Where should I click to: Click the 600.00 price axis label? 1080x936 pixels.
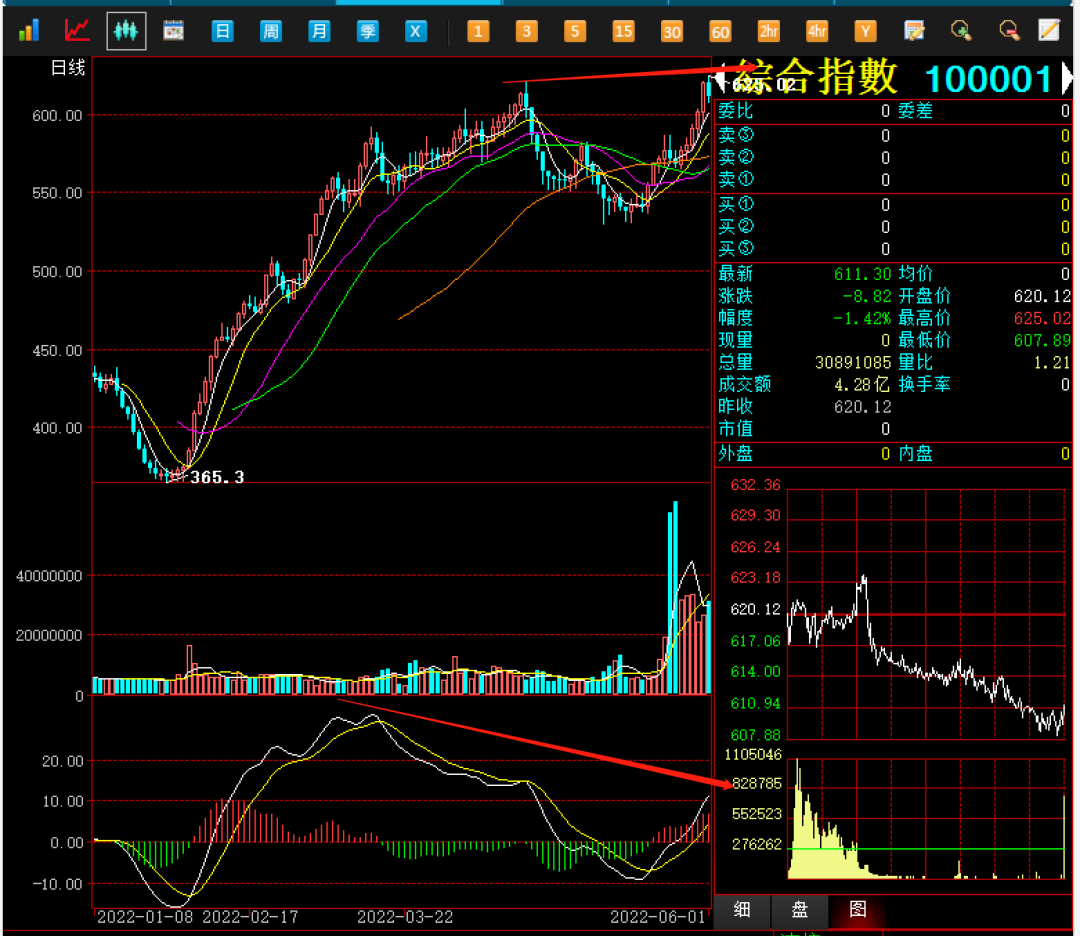point(57,116)
